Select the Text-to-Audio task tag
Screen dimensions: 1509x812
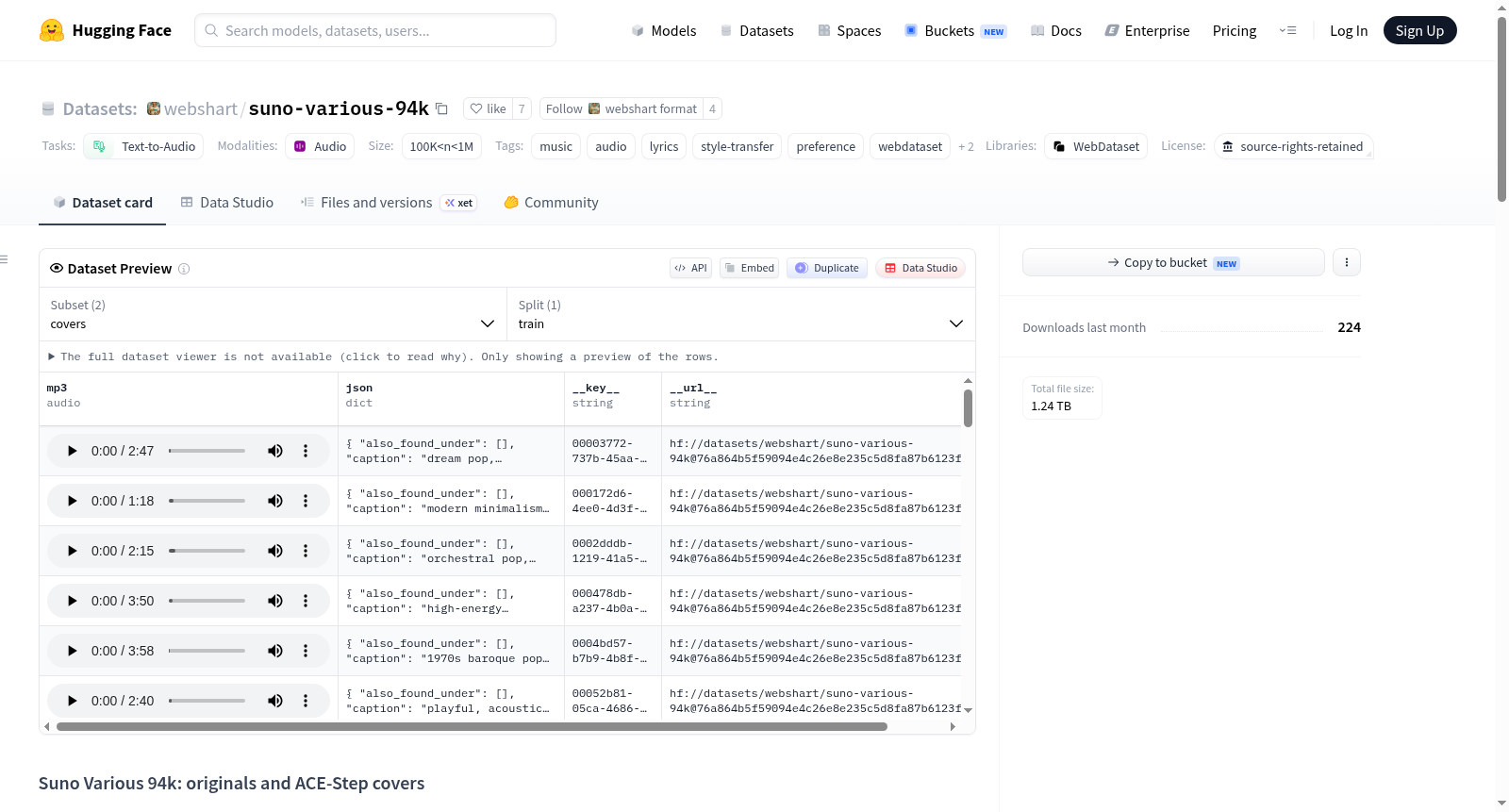(143, 146)
